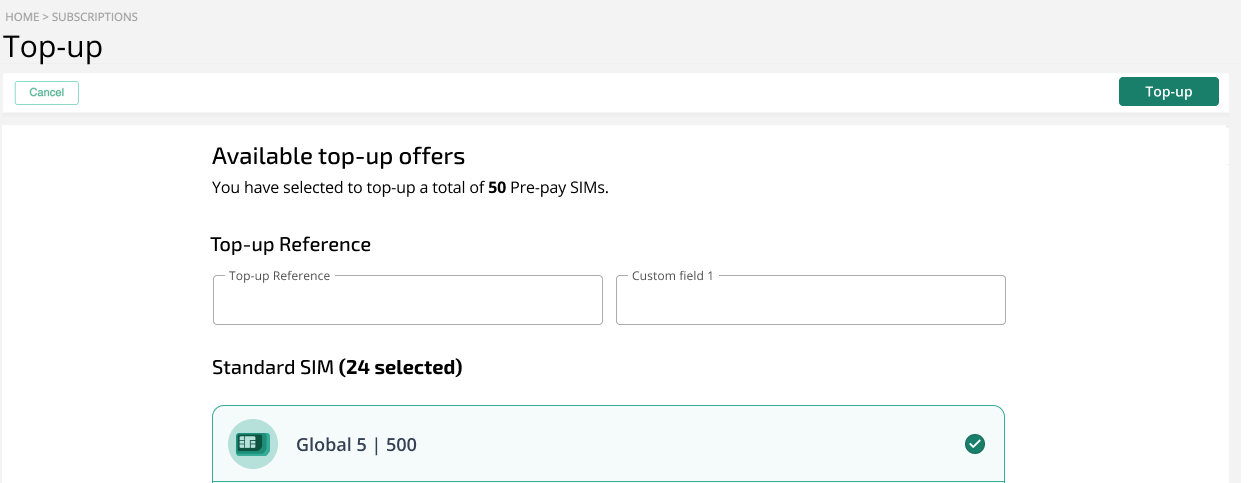Go to HOME in the breadcrumb
The height and width of the screenshot is (483, 1247).
pos(21,17)
